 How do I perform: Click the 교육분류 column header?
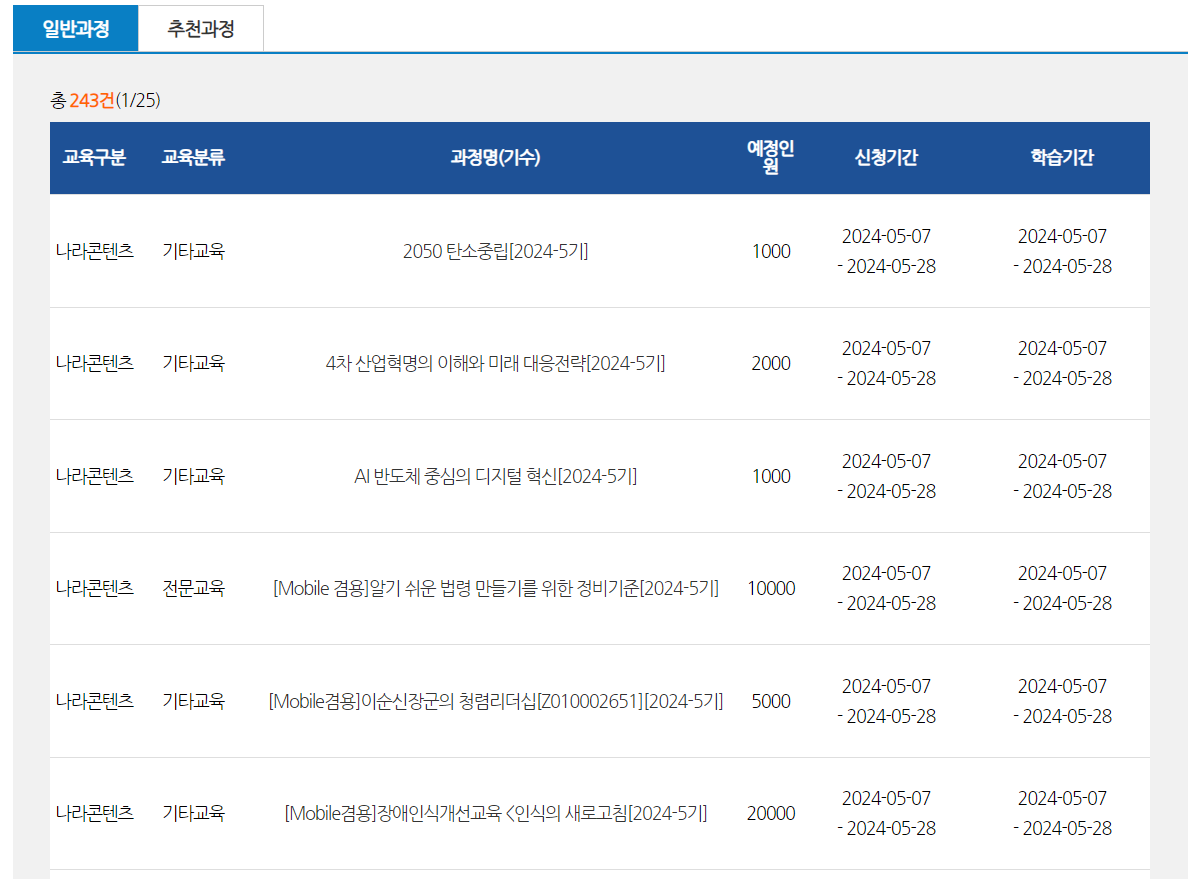point(186,157)
